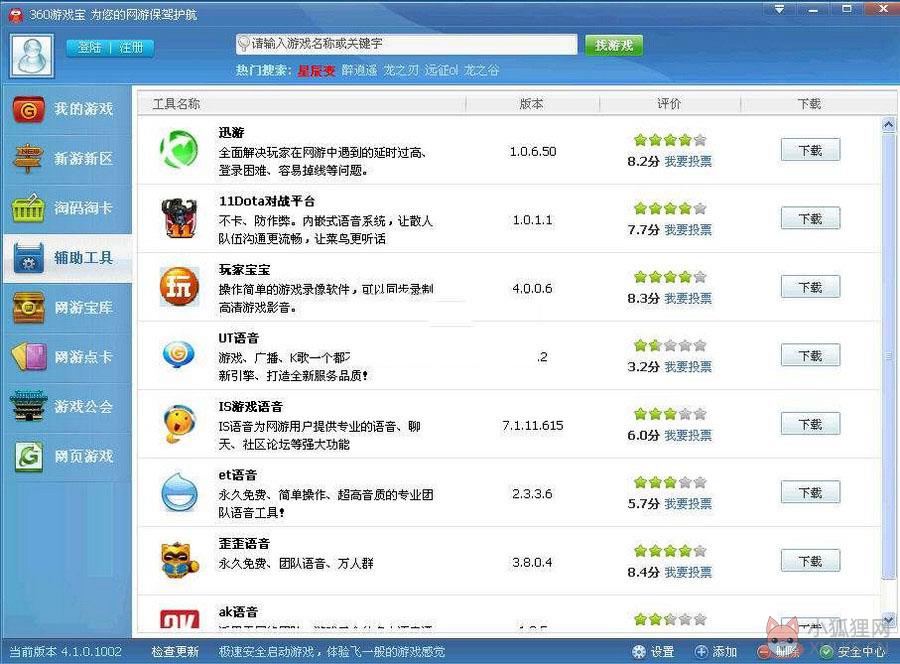Click the ak语音 red icon
900x664 pixels.
(179, 619)
